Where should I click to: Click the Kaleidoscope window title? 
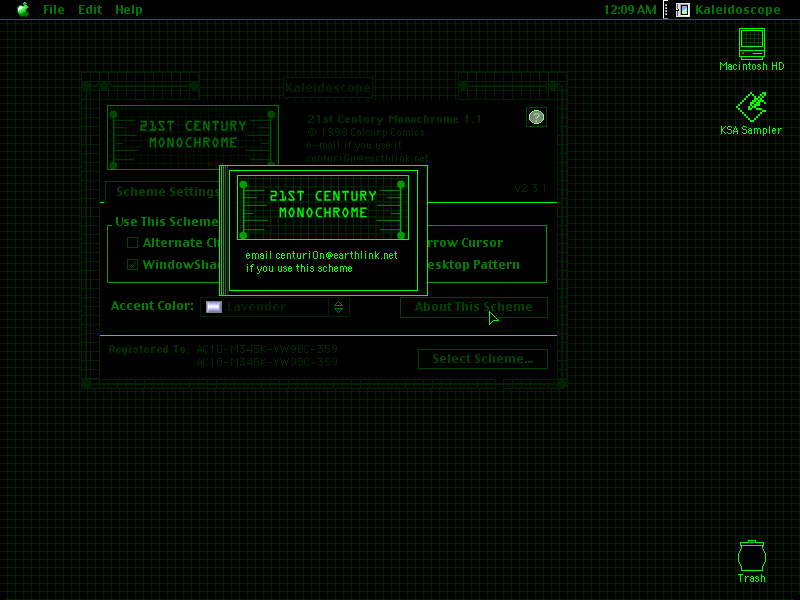coord(328,88)
